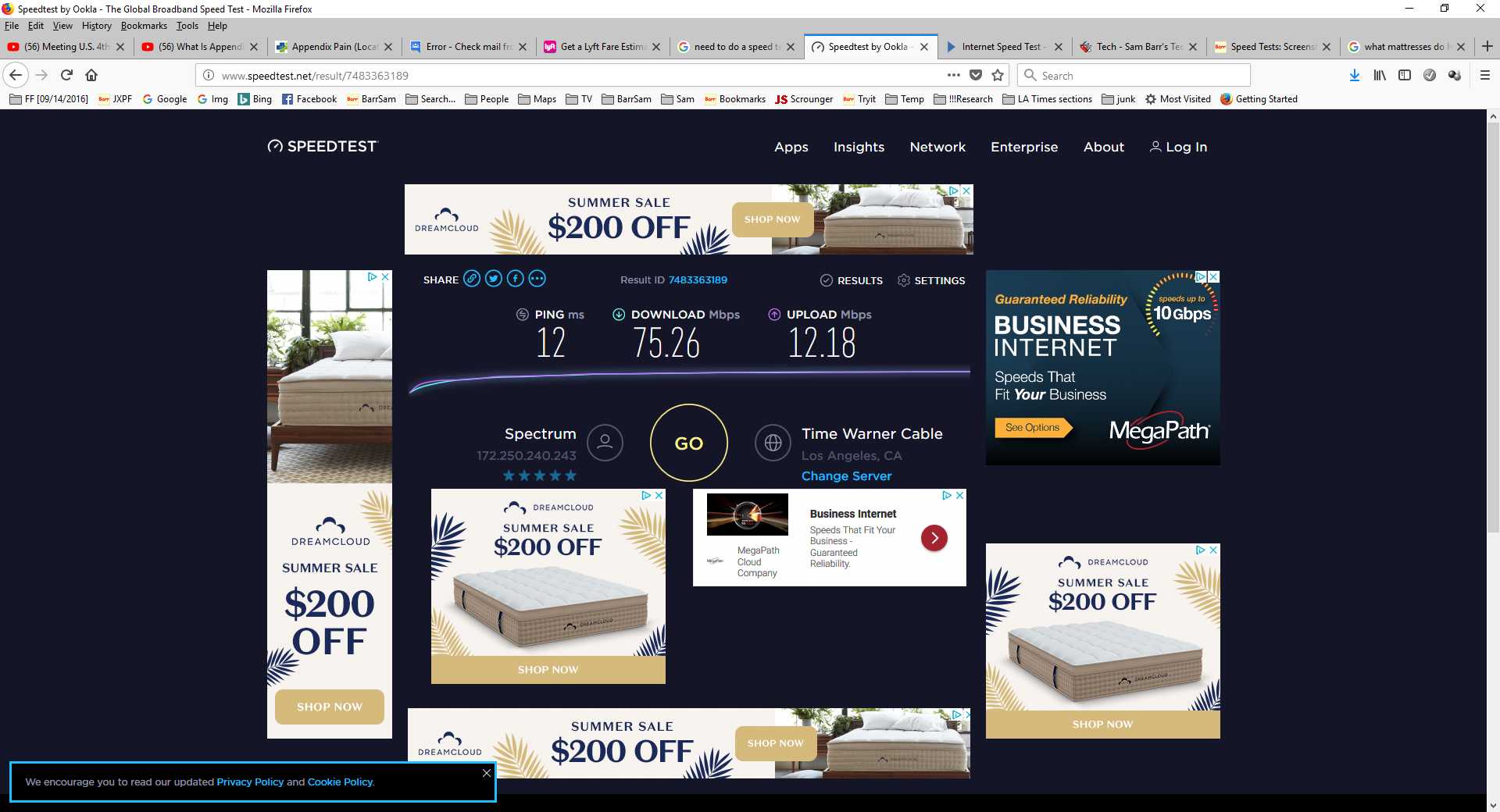The width and height of the screenshot is (1500, 812).
Task: Toggle the sidebar view icon
Action: 1405,75
